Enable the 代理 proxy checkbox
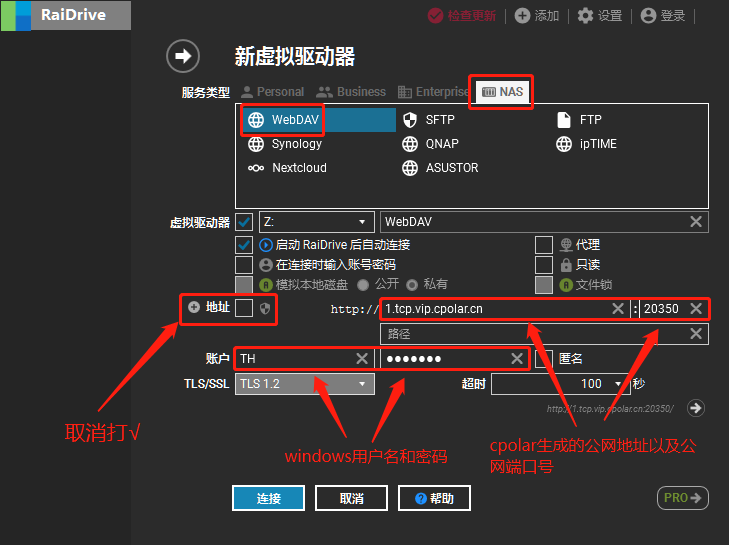 pos(543,245)
